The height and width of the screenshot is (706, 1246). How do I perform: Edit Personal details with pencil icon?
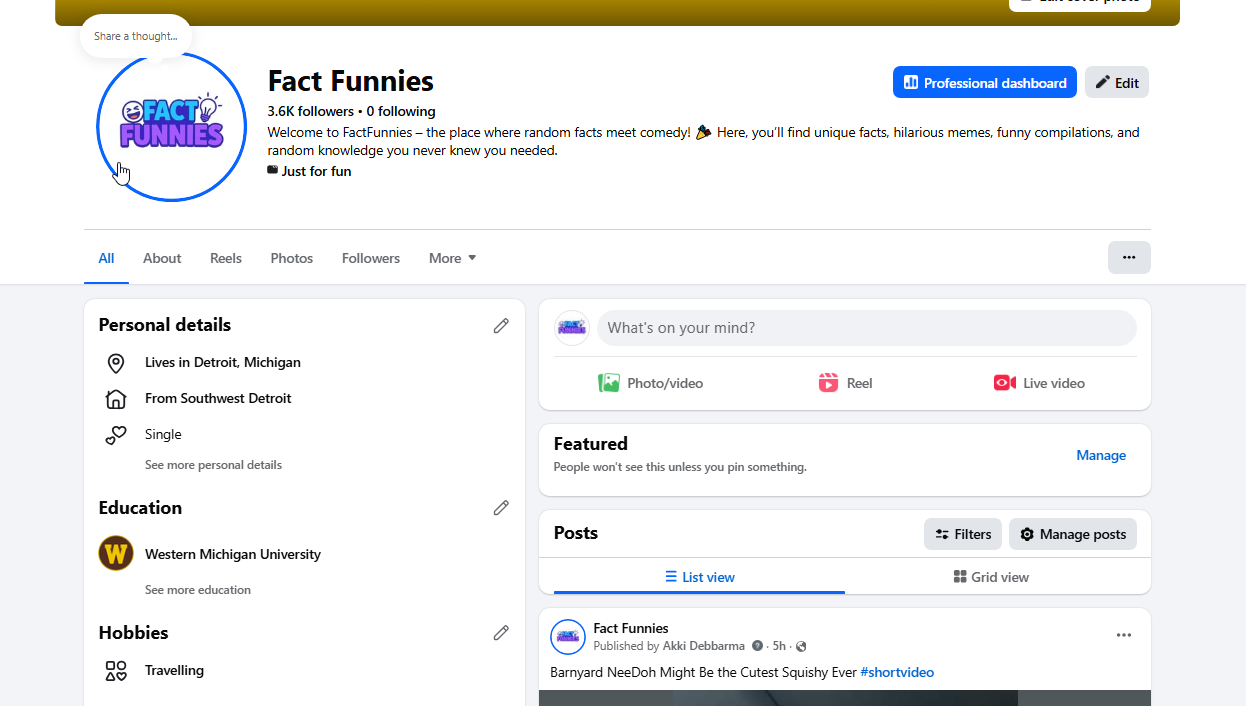point(501,325)
